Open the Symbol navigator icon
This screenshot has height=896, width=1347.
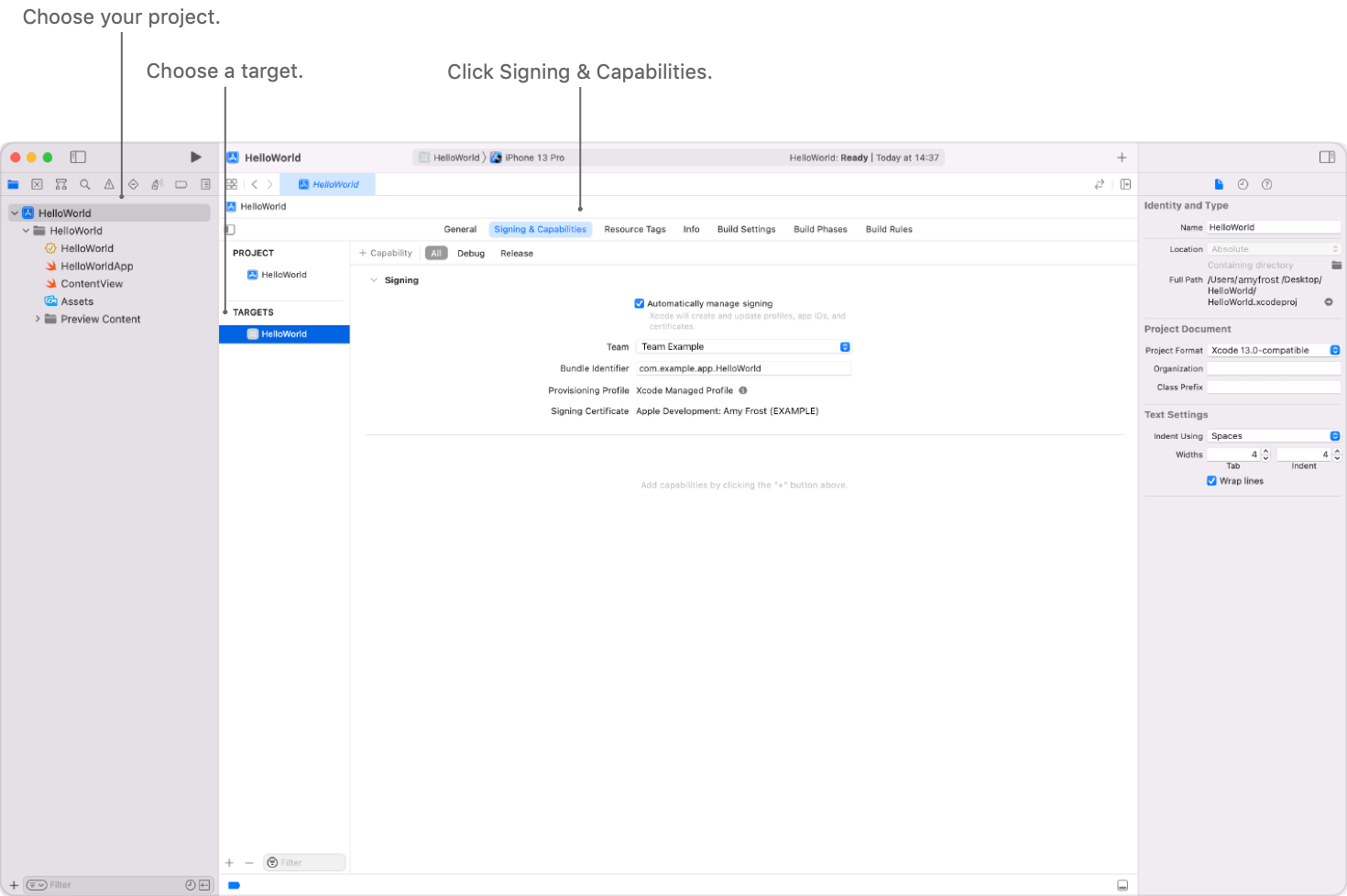point(61,184)
